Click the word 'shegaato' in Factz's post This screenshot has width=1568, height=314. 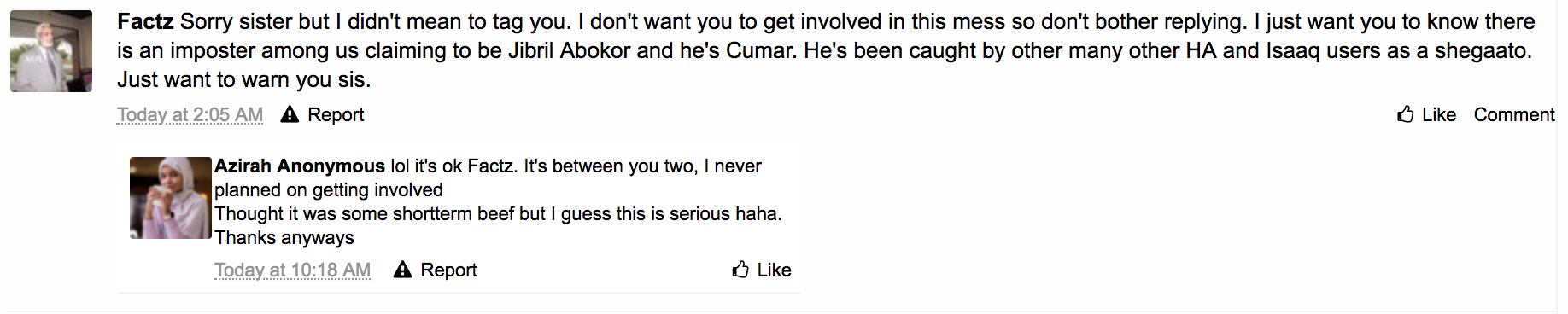point(1480,50)
